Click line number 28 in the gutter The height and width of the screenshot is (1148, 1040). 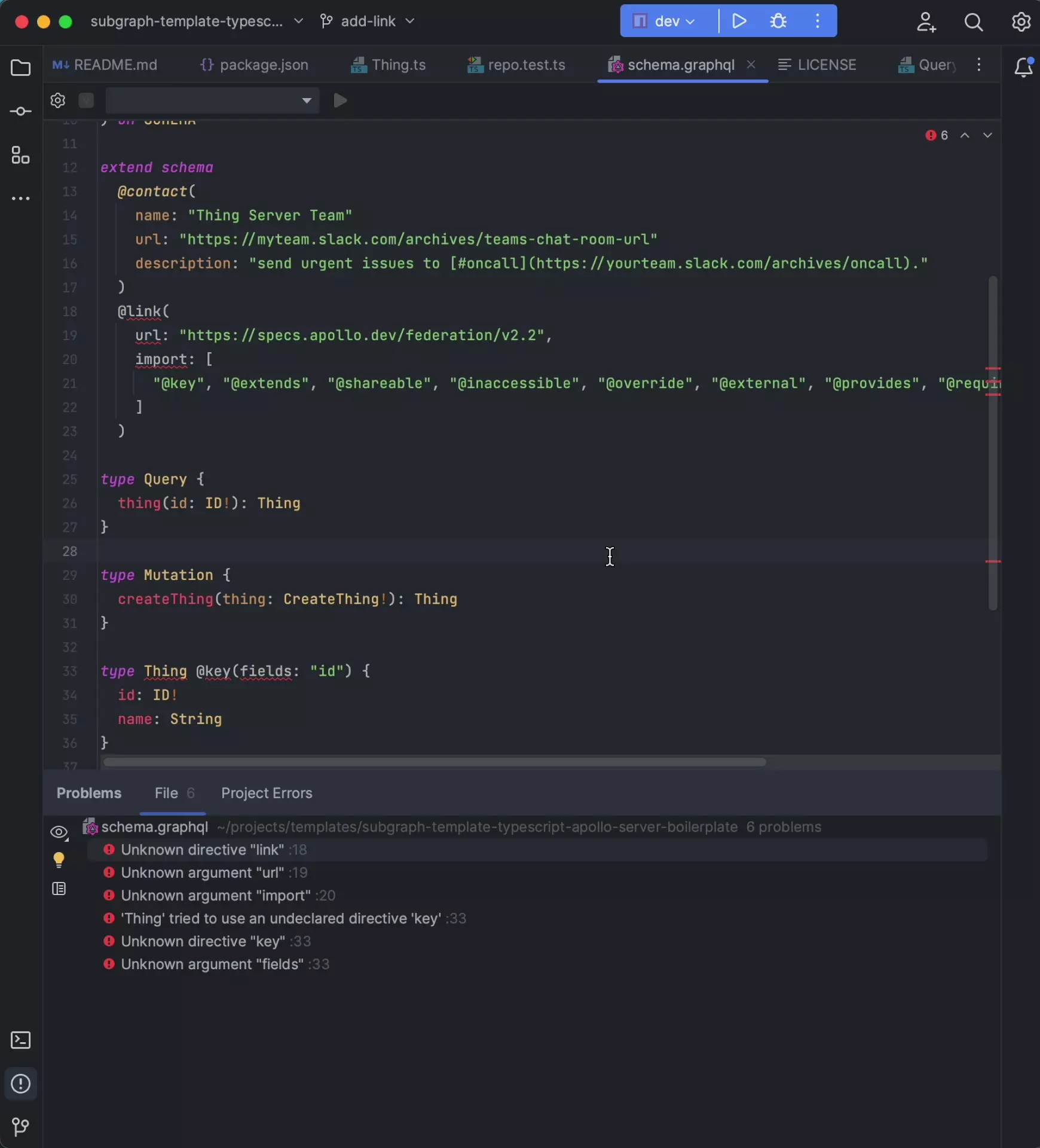coord(70,551)
